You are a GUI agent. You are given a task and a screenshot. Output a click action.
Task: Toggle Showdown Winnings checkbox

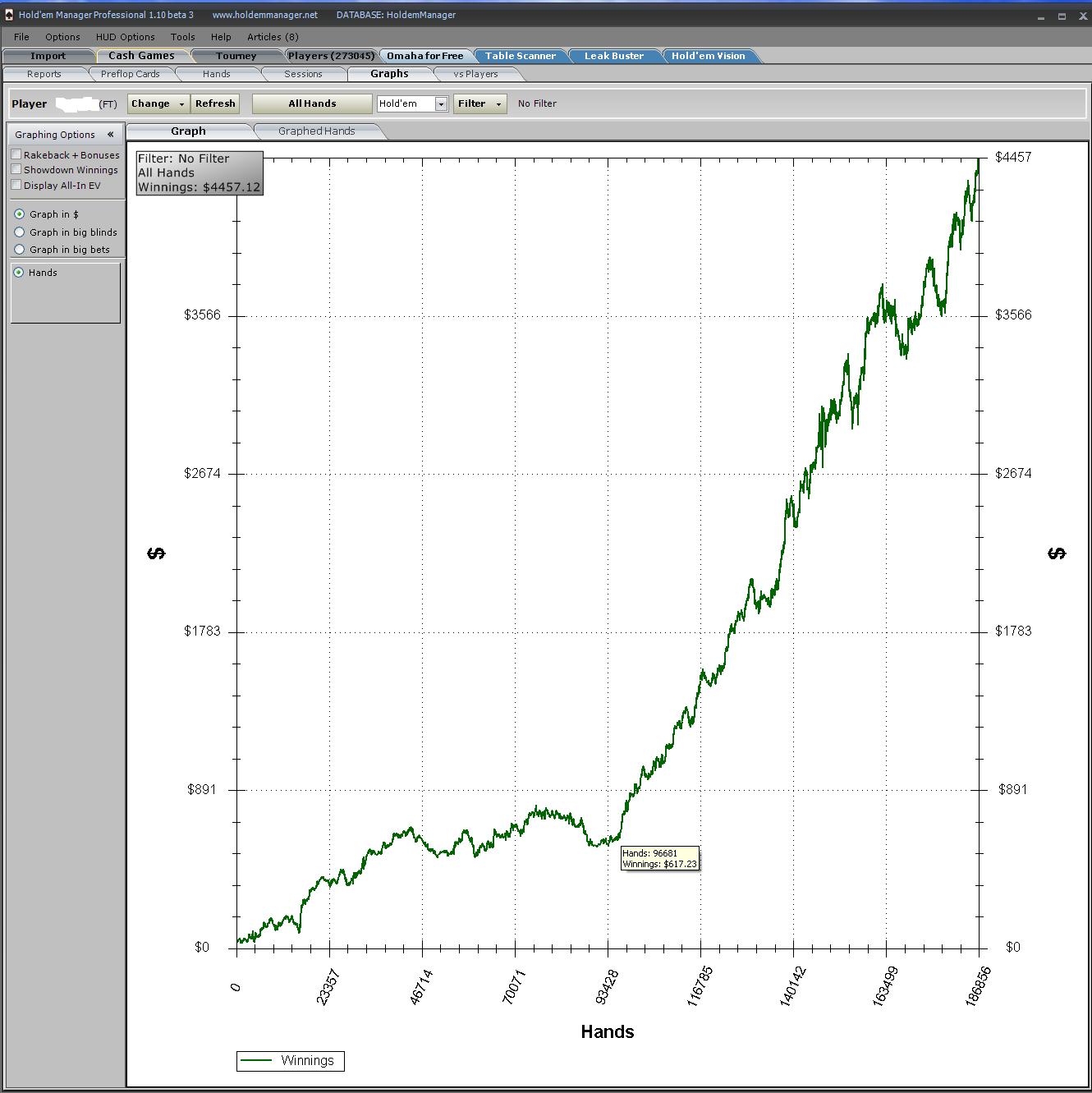pos(16,169)
